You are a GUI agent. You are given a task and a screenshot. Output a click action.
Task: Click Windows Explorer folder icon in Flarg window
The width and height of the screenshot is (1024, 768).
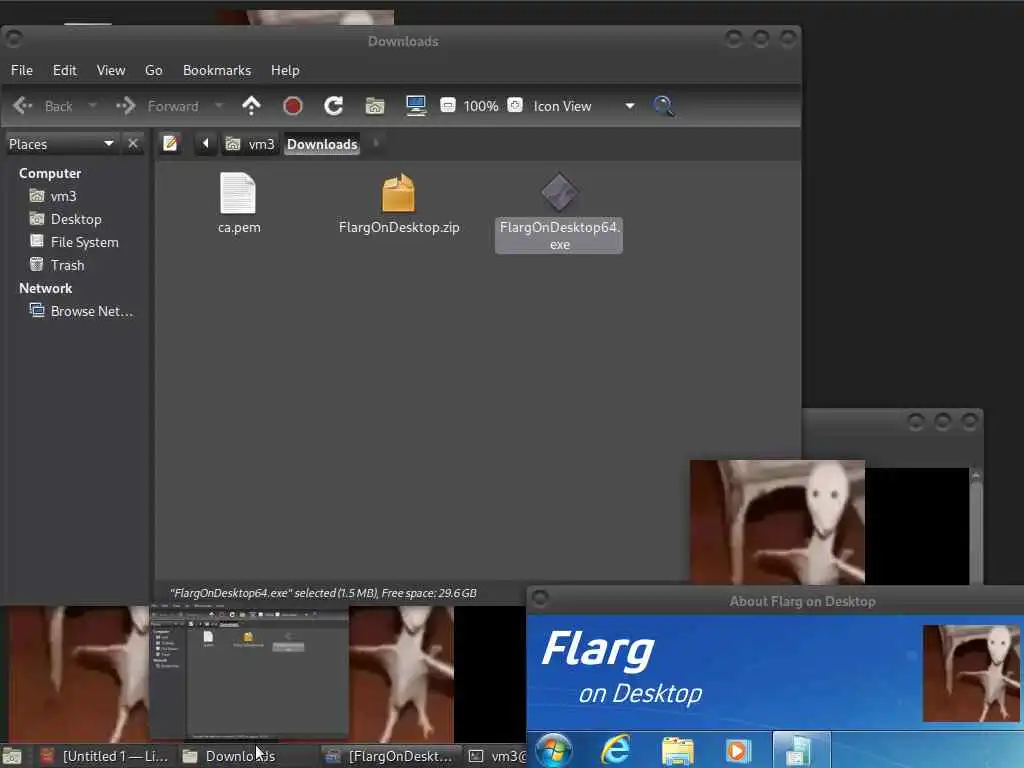(x=677, y=750)
